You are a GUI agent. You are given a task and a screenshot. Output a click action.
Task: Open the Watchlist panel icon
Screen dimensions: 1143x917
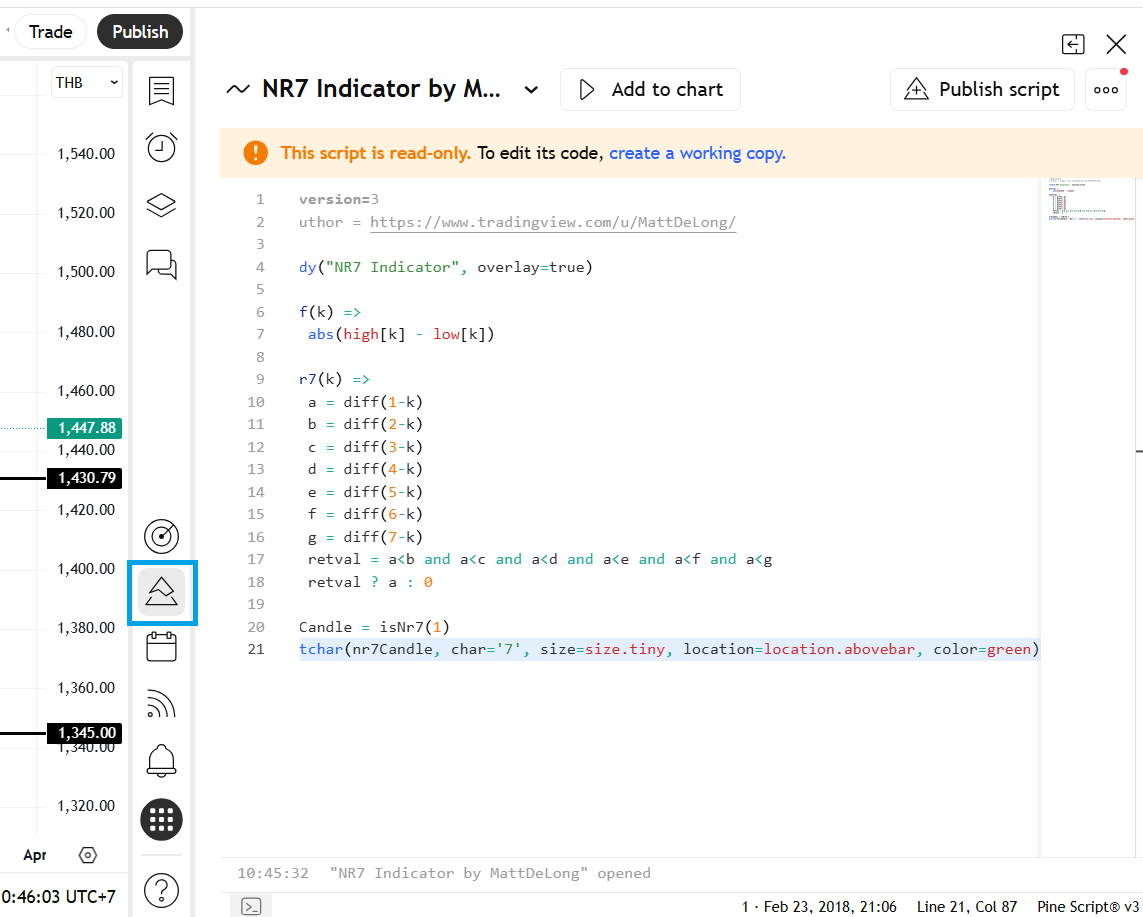tap(161, 90)
